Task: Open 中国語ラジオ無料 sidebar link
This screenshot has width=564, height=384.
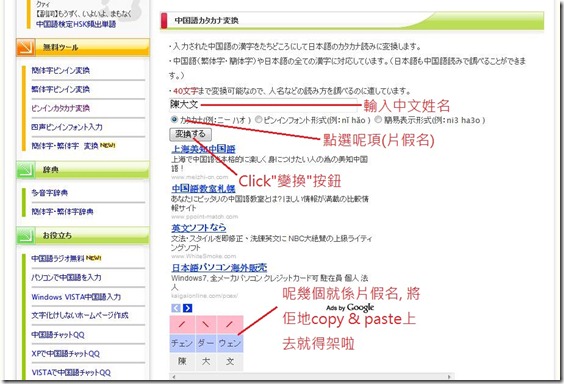Action: (58, 258)
